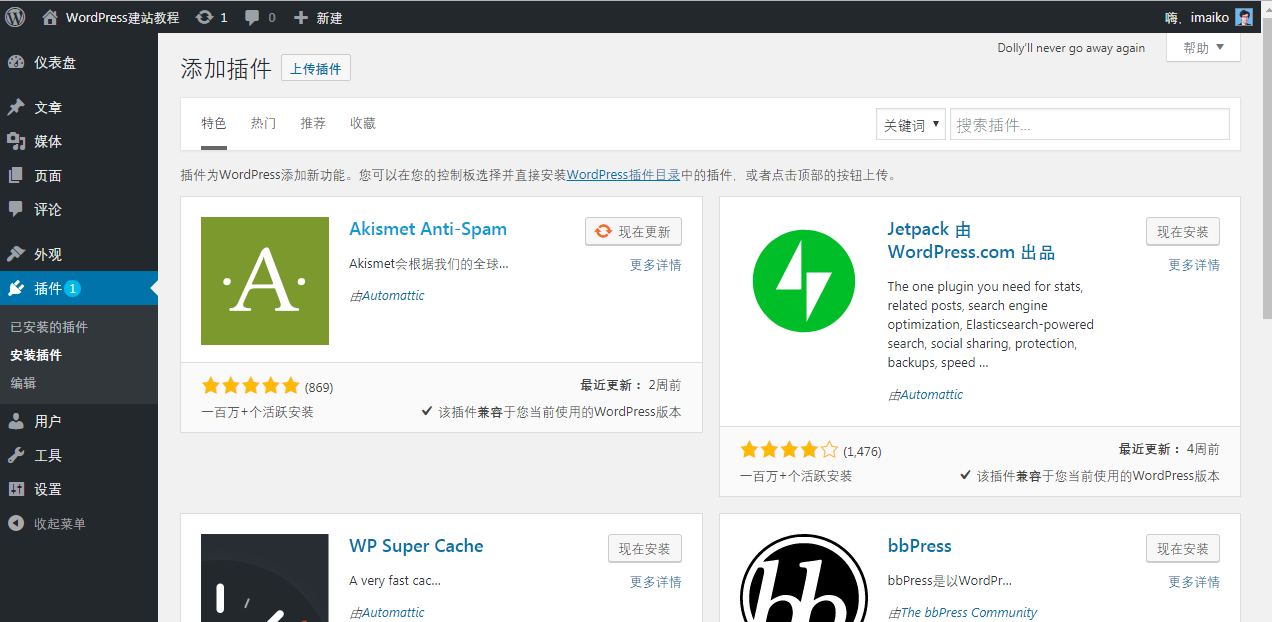Image resolution: width=1272 pixels, height=622 pixels.
Task: Click 现在安装 for Jetpack
Action: coord(1183,232)
